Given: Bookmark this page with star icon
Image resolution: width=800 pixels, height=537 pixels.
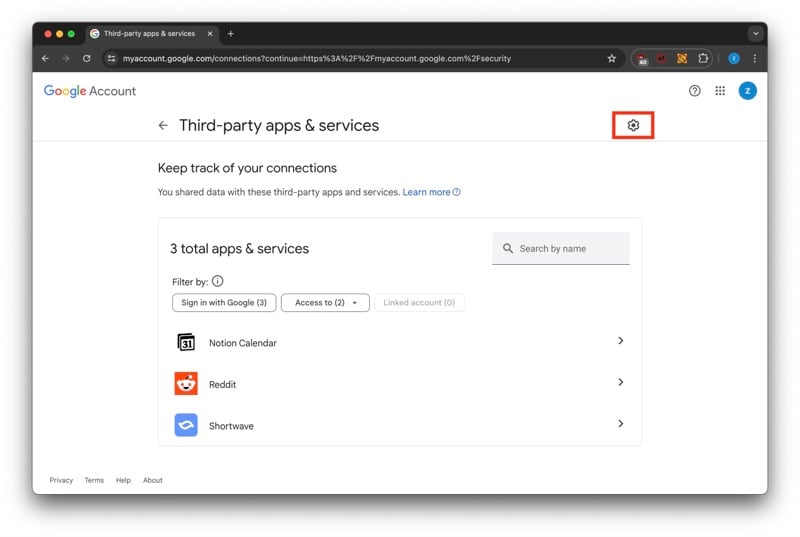Looking at the screenshot, I should [612, 59].
